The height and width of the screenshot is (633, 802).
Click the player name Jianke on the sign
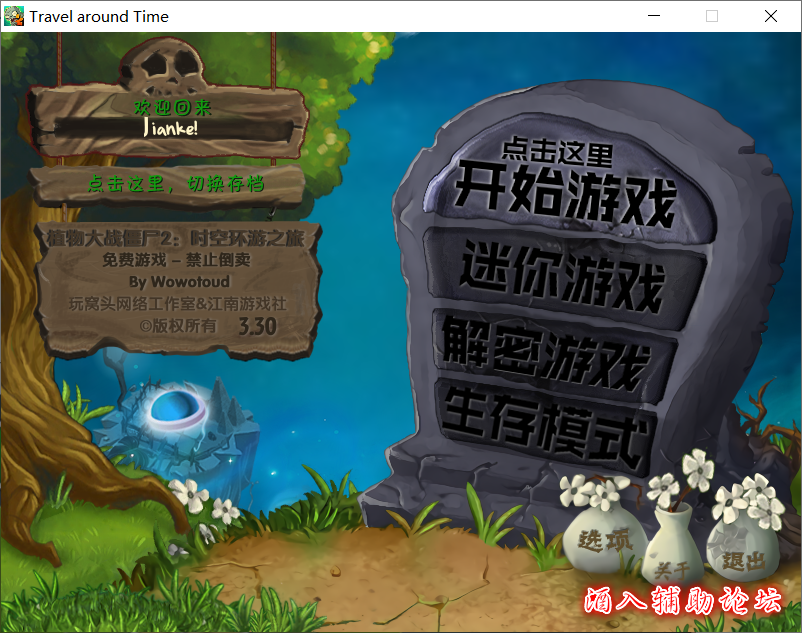(170, 131)
